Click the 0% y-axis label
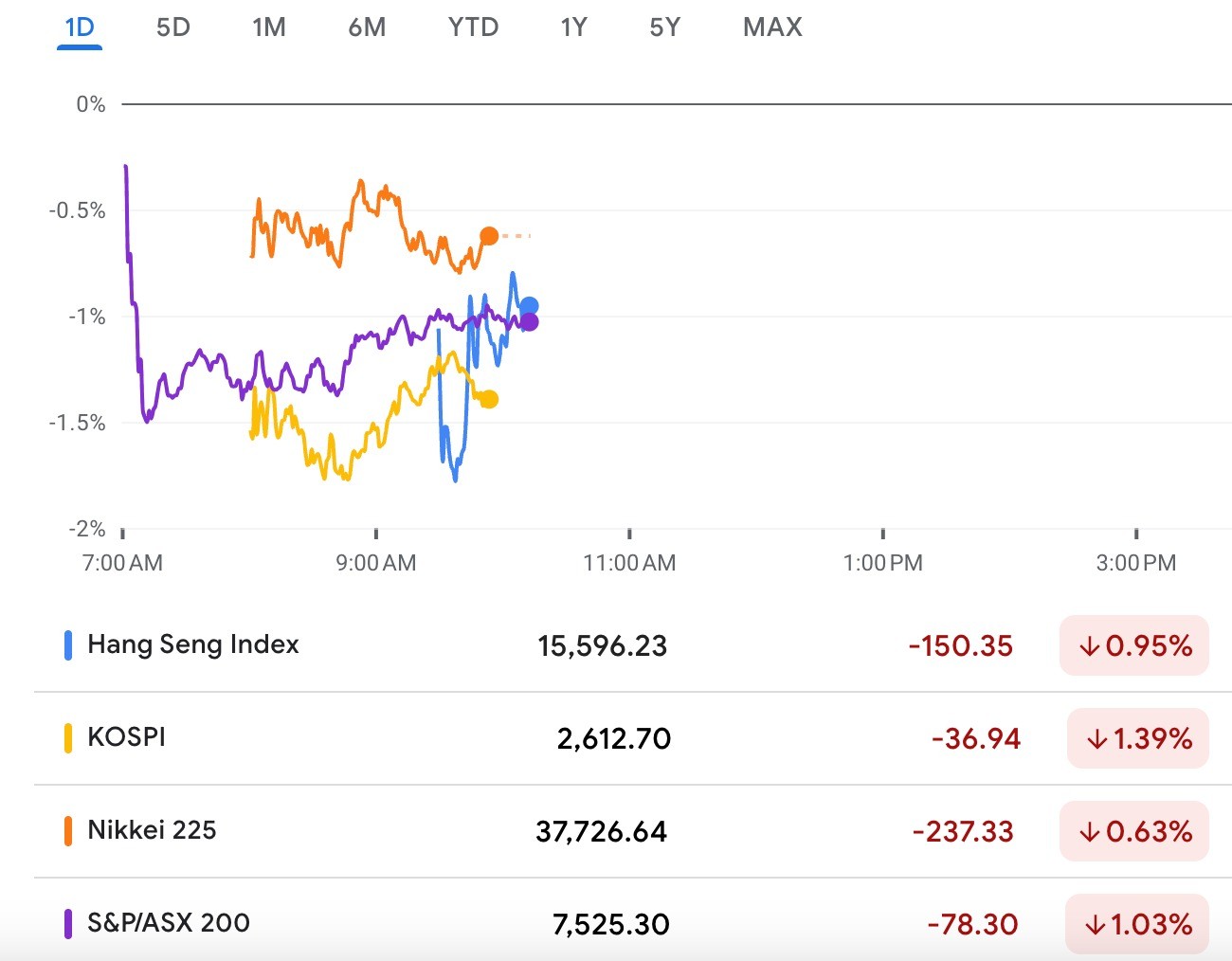Viewport: 1232px width, 961px height. (91, 104)
